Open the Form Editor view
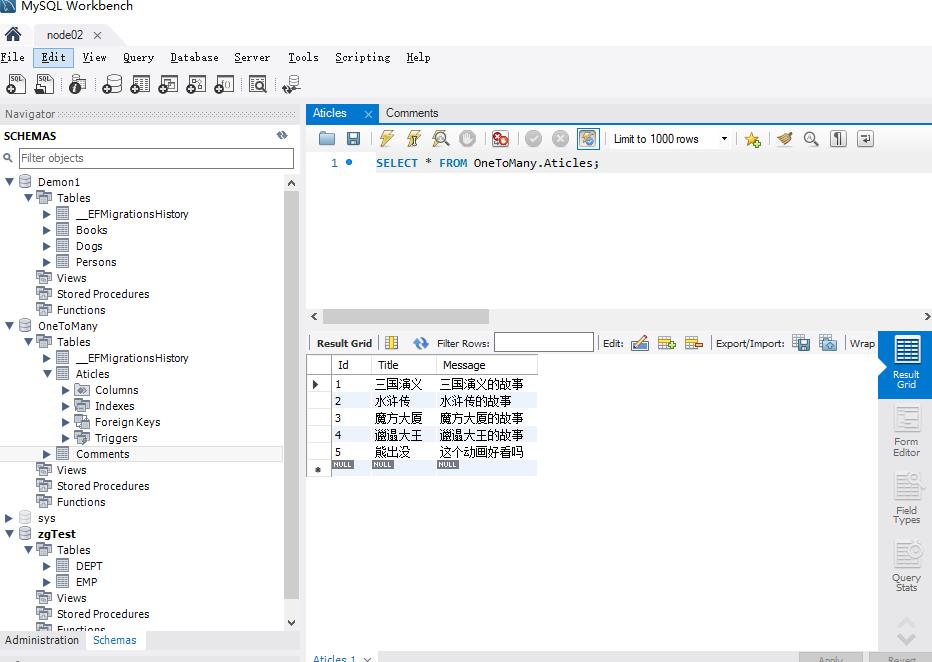Viewport: 932px width, 662px height. (x=906, y=432)
